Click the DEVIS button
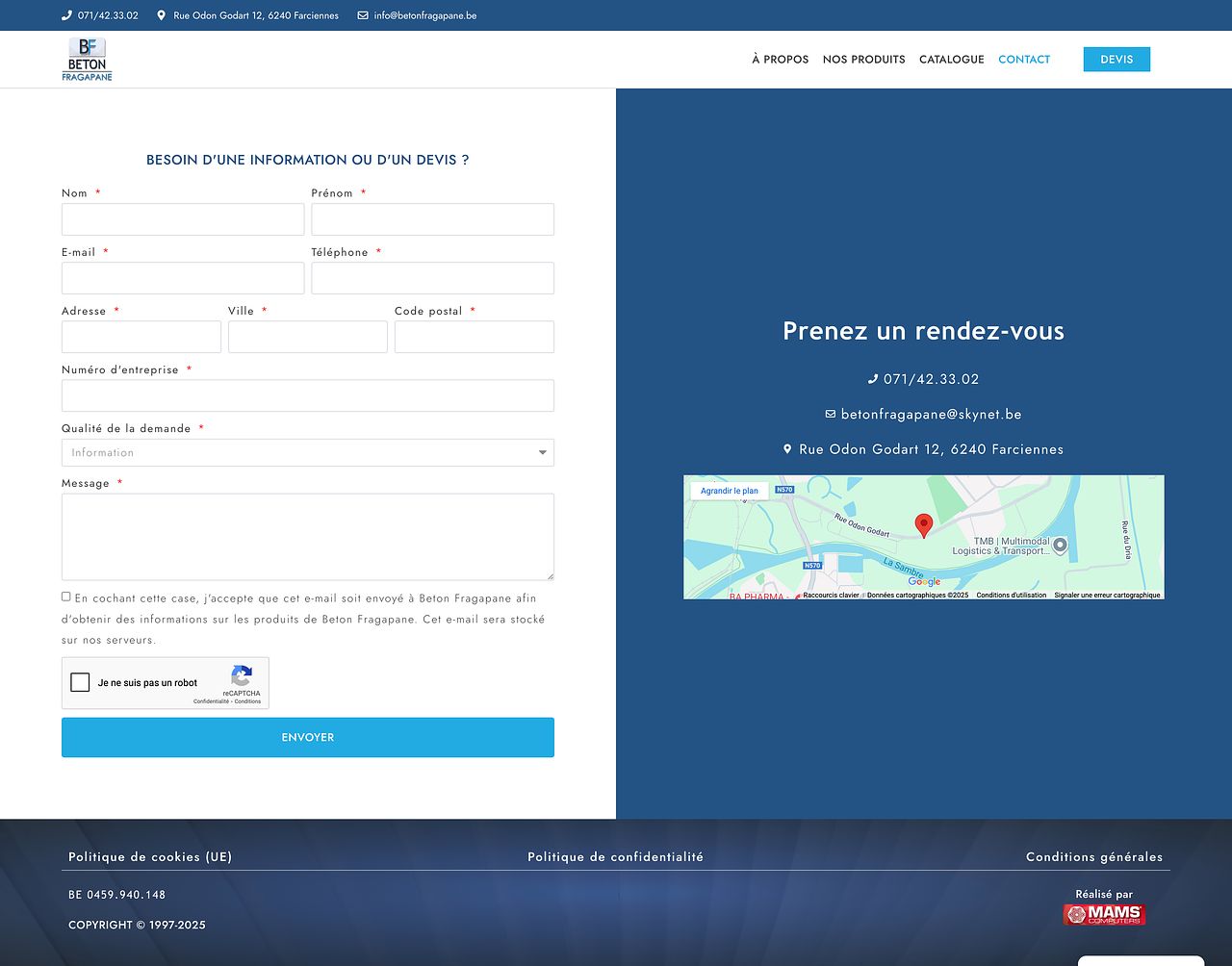The height and width of the screenshot is (966, 1232). (x=1116, y=59)
